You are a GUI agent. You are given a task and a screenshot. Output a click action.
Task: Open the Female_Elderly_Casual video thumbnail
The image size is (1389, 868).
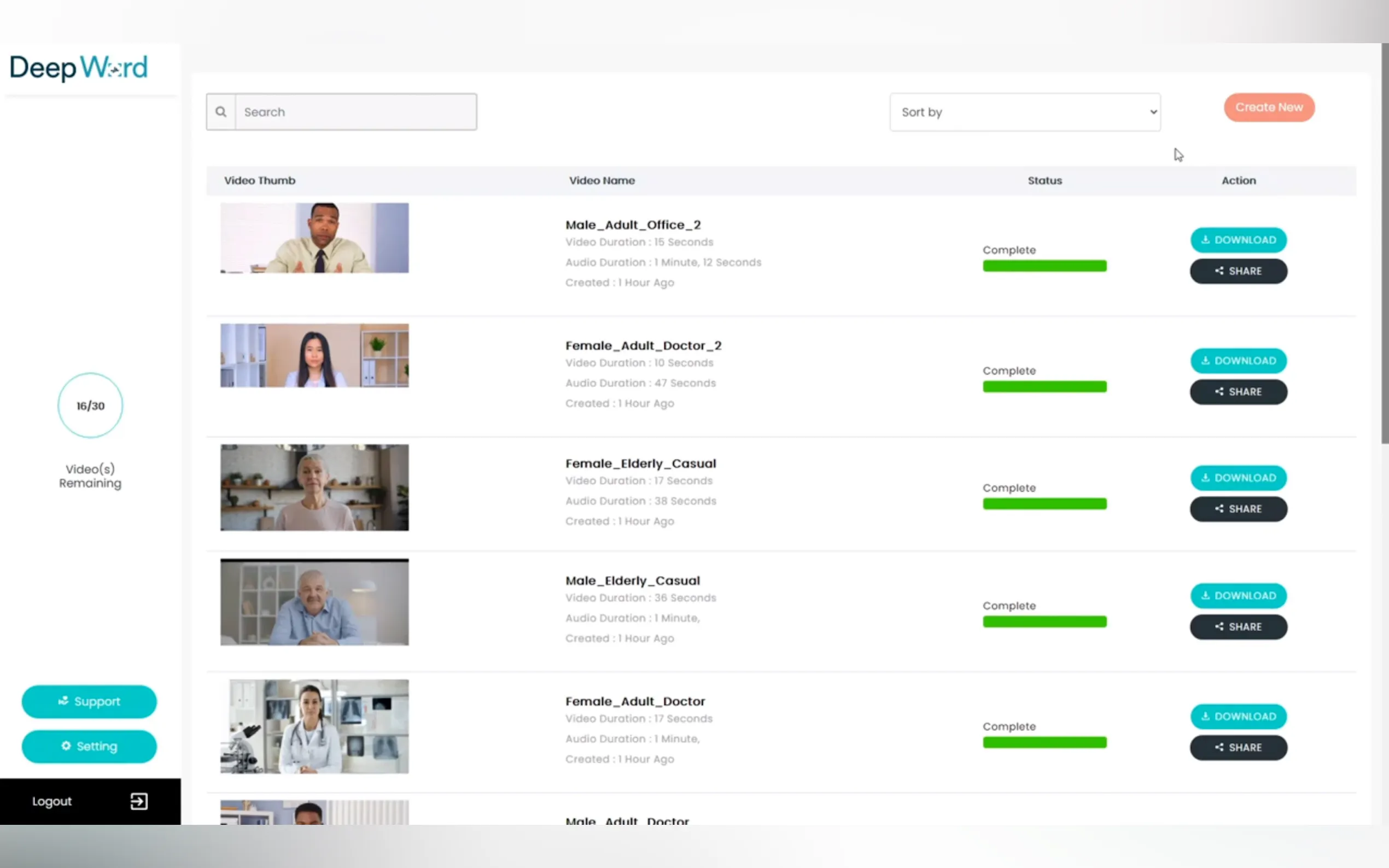click(x=314, y=487)
